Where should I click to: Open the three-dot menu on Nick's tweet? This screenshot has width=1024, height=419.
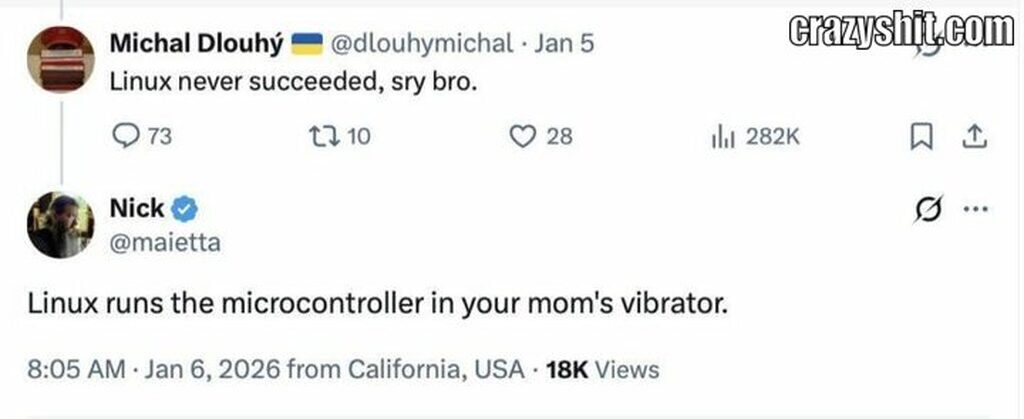point(974,210)
